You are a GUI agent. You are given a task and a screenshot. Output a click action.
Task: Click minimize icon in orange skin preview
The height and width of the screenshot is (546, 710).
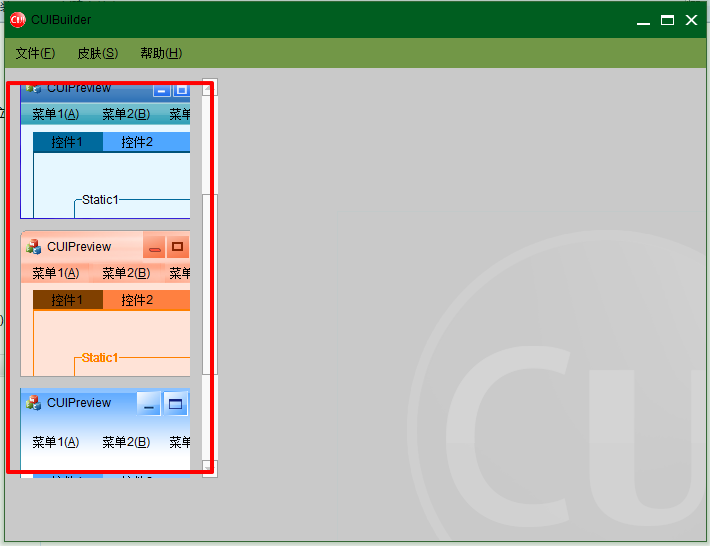tap(154, 247)
